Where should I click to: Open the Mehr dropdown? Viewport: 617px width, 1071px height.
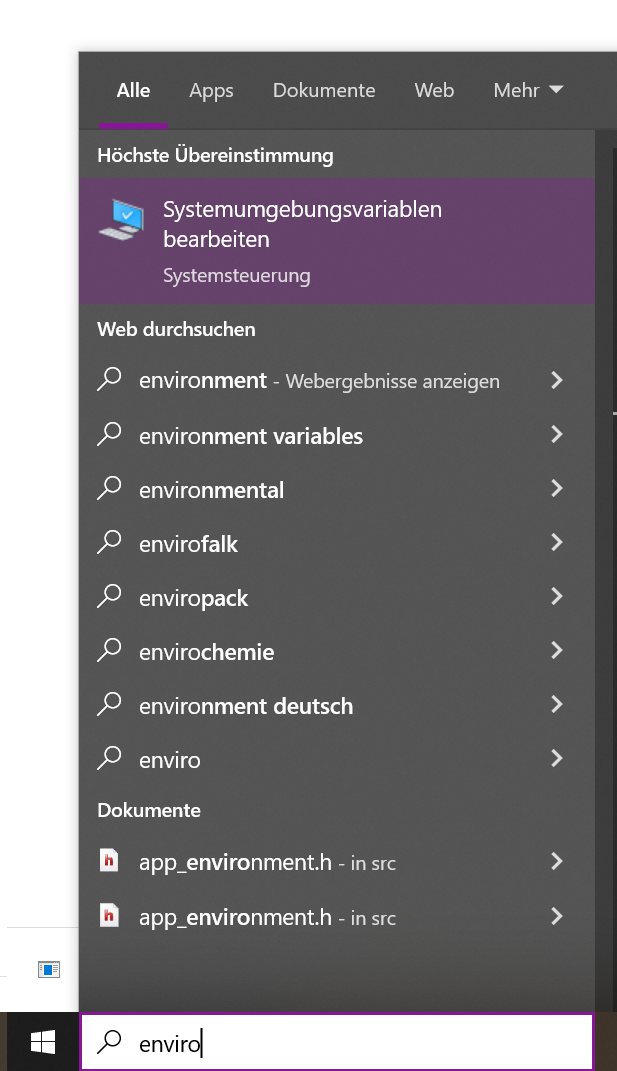coord(528,90)
